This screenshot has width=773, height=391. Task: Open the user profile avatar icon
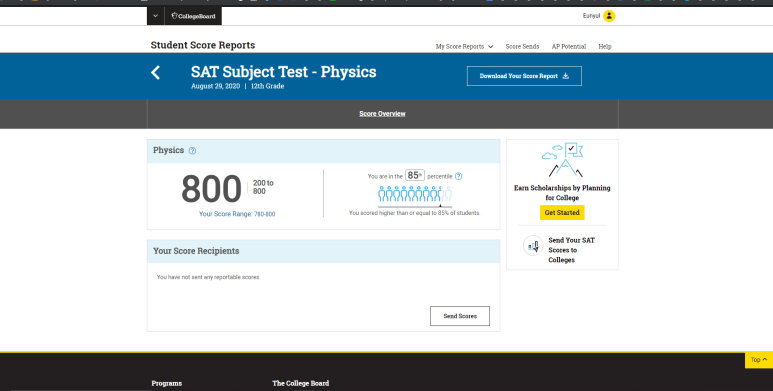click(x=609, y=16)
